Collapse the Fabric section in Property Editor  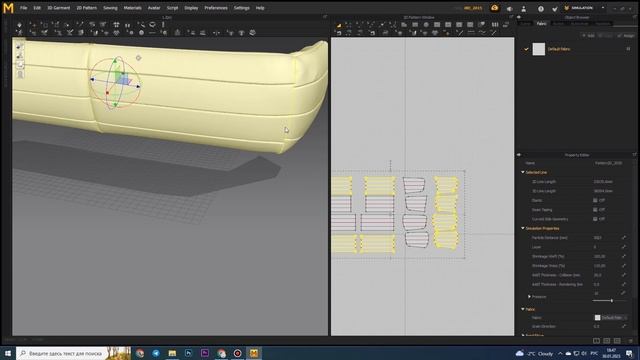(523, 309)
